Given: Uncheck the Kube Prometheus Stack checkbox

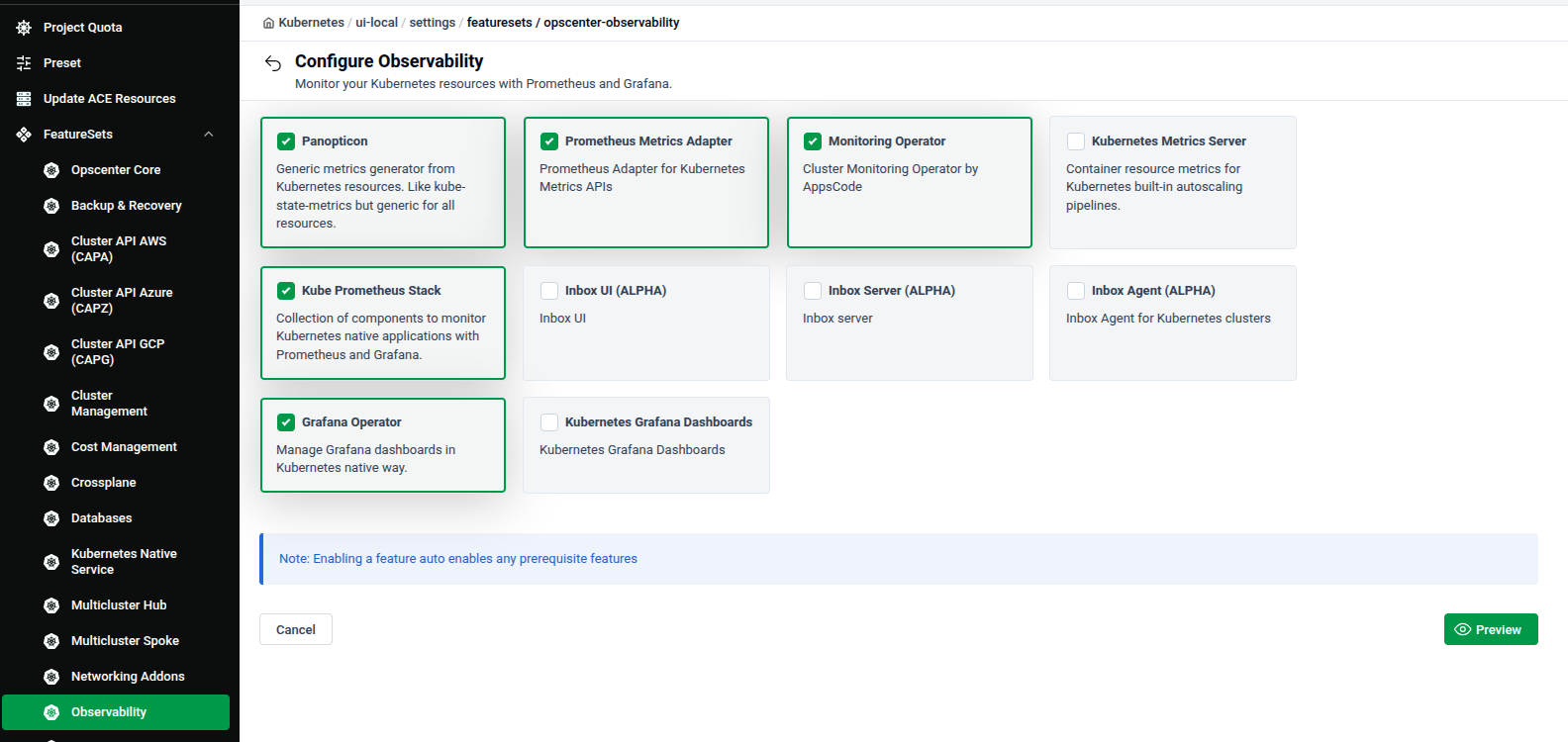Looking at the screenshot, I should 286,291.
